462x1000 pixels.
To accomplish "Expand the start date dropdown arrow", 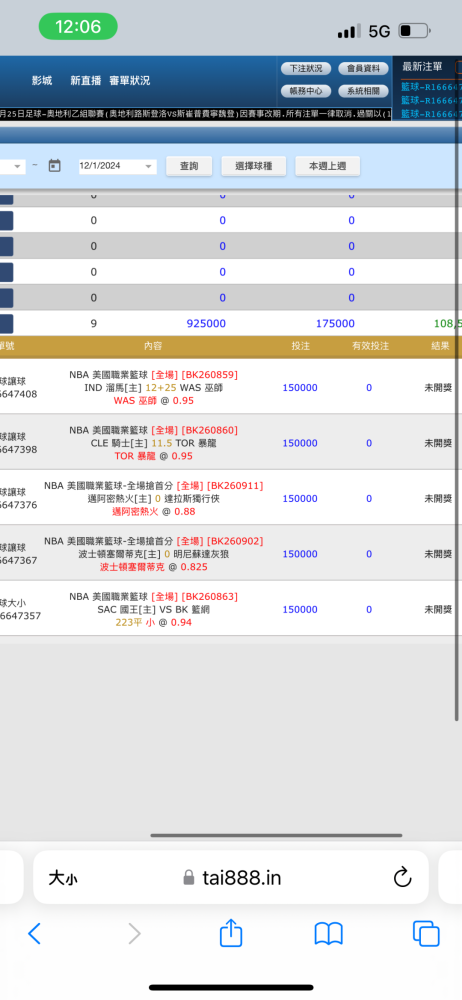I will (18, 166).
